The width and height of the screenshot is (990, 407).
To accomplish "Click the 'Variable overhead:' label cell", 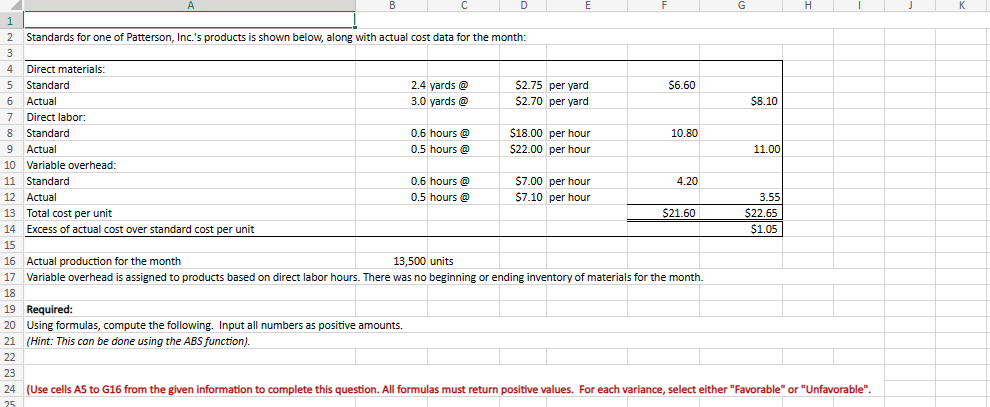I will tap(189, 165).
